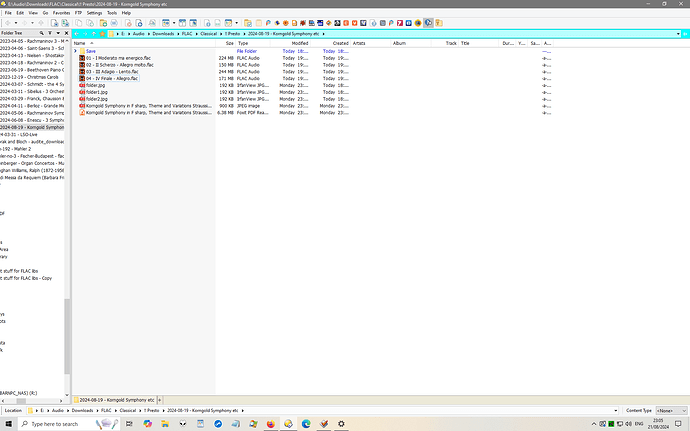Click the taskbar search box

pyautogui.click(x=69, y=424)
